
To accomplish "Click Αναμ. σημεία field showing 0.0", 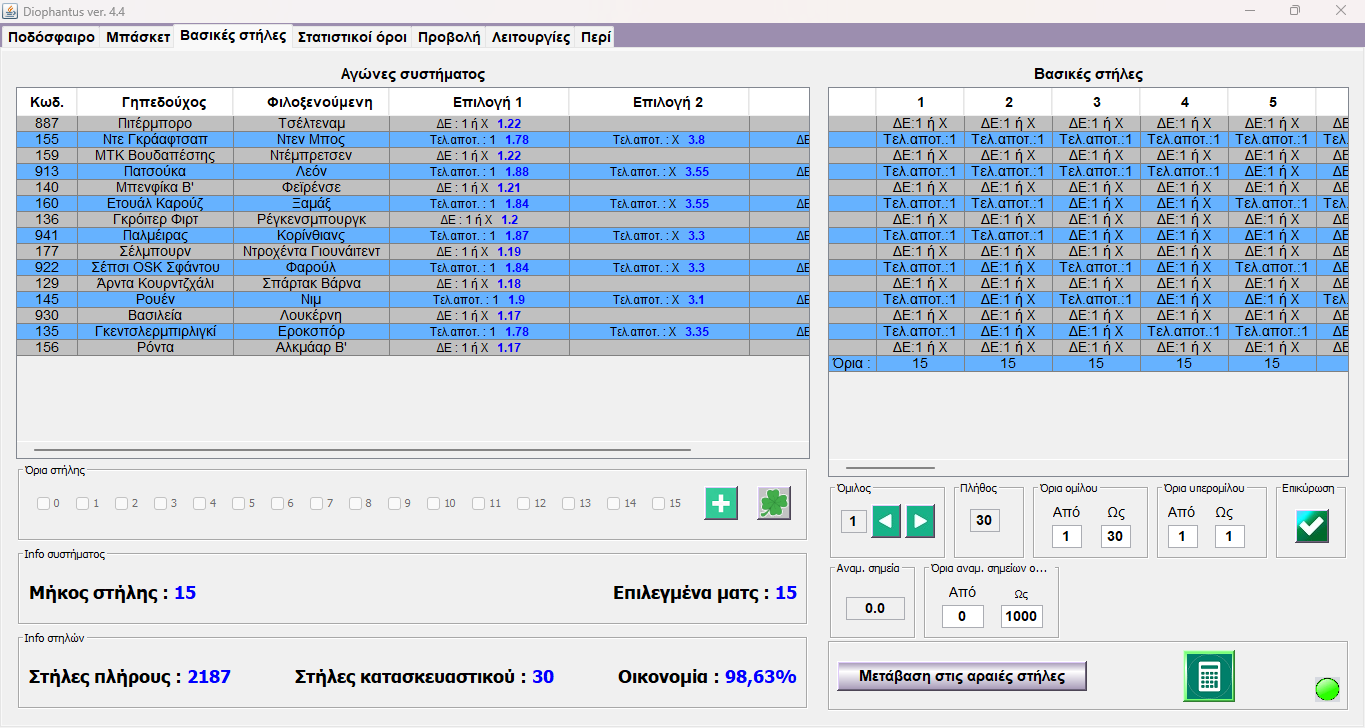I will (875, 608).
